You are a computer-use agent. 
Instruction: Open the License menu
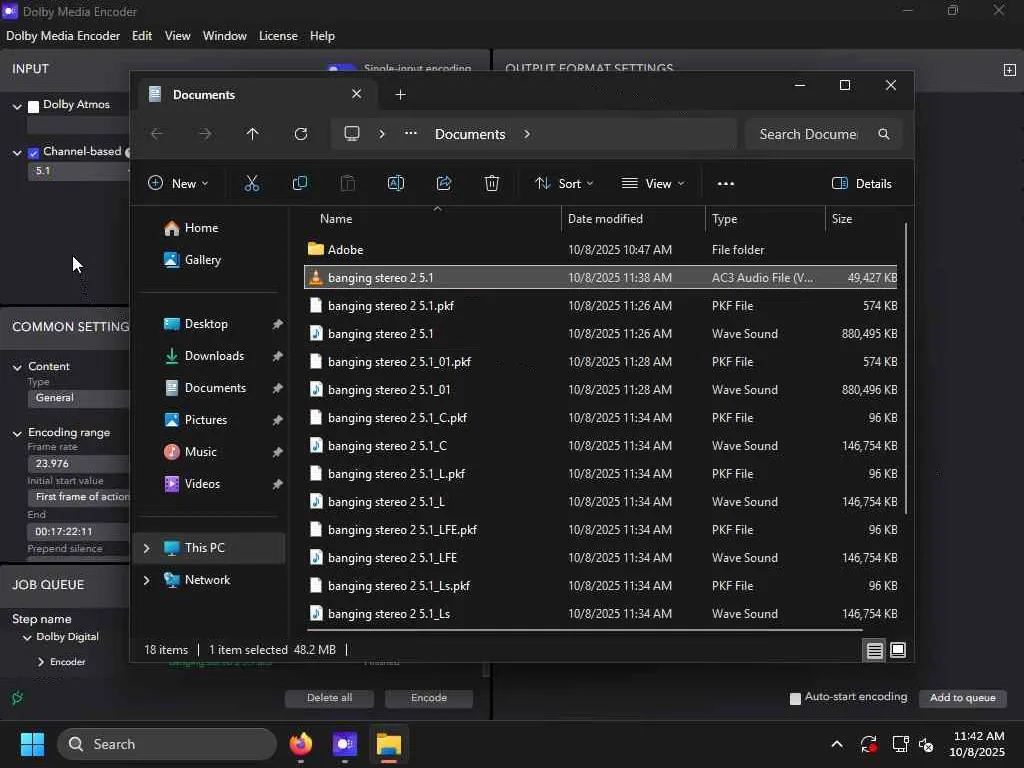pos(278,36)
